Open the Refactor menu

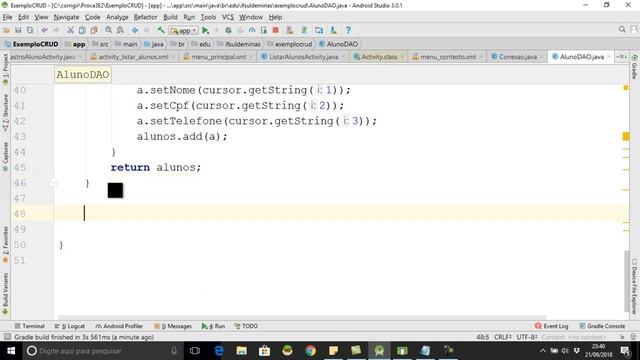(x=145, y=17)
